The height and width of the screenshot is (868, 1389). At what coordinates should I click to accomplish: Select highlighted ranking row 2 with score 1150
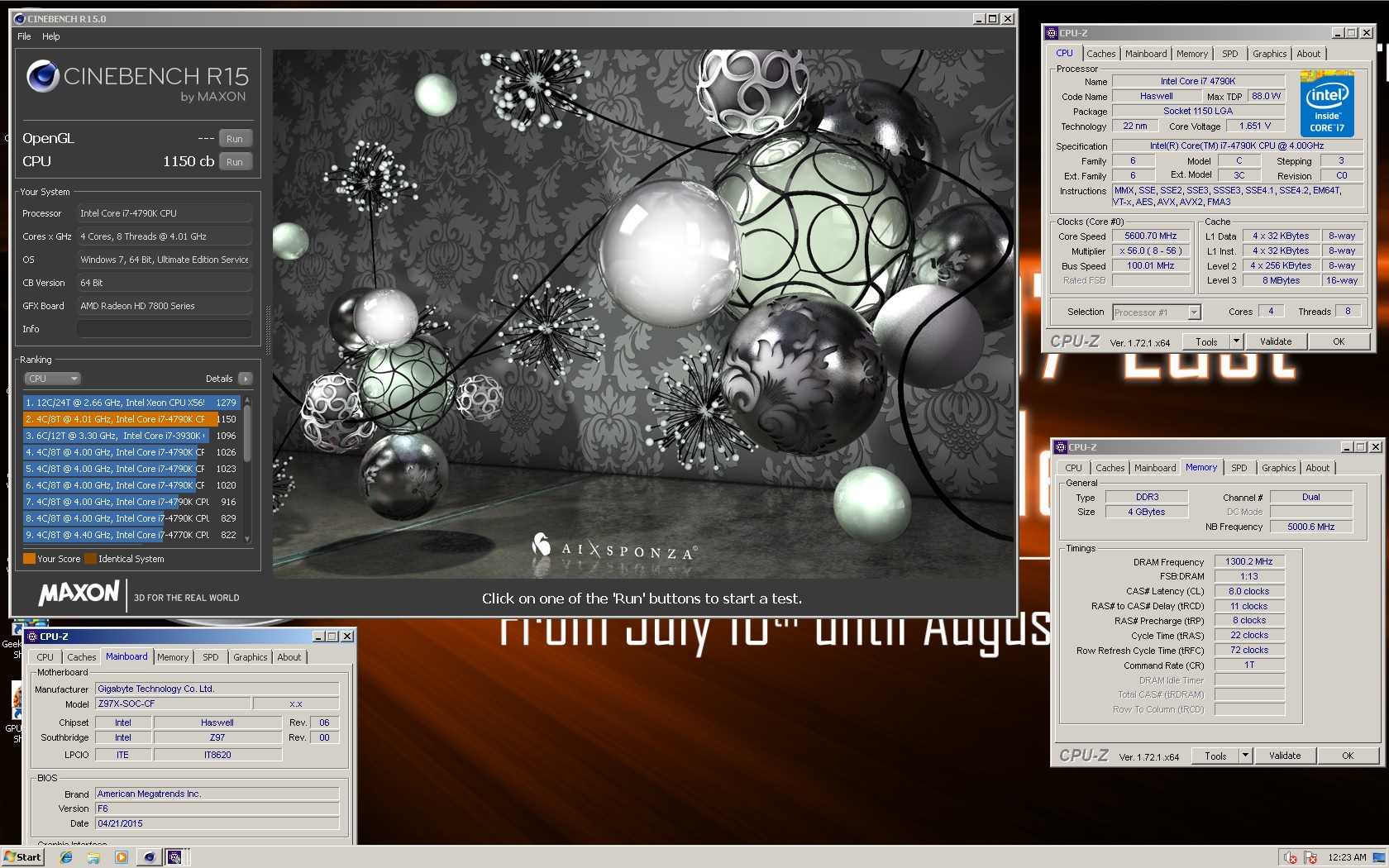coord(131,419)
